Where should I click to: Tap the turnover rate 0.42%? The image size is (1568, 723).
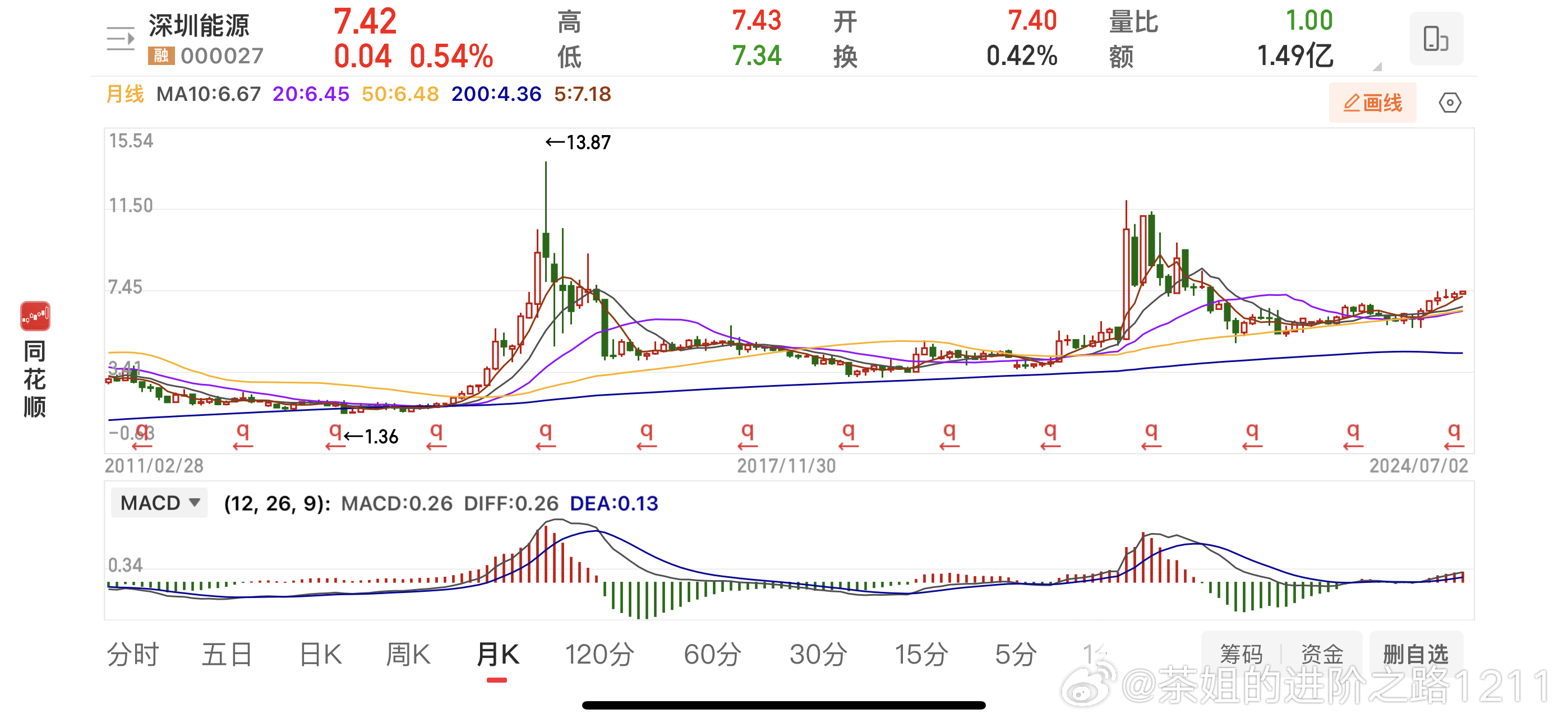point(1022,56)
